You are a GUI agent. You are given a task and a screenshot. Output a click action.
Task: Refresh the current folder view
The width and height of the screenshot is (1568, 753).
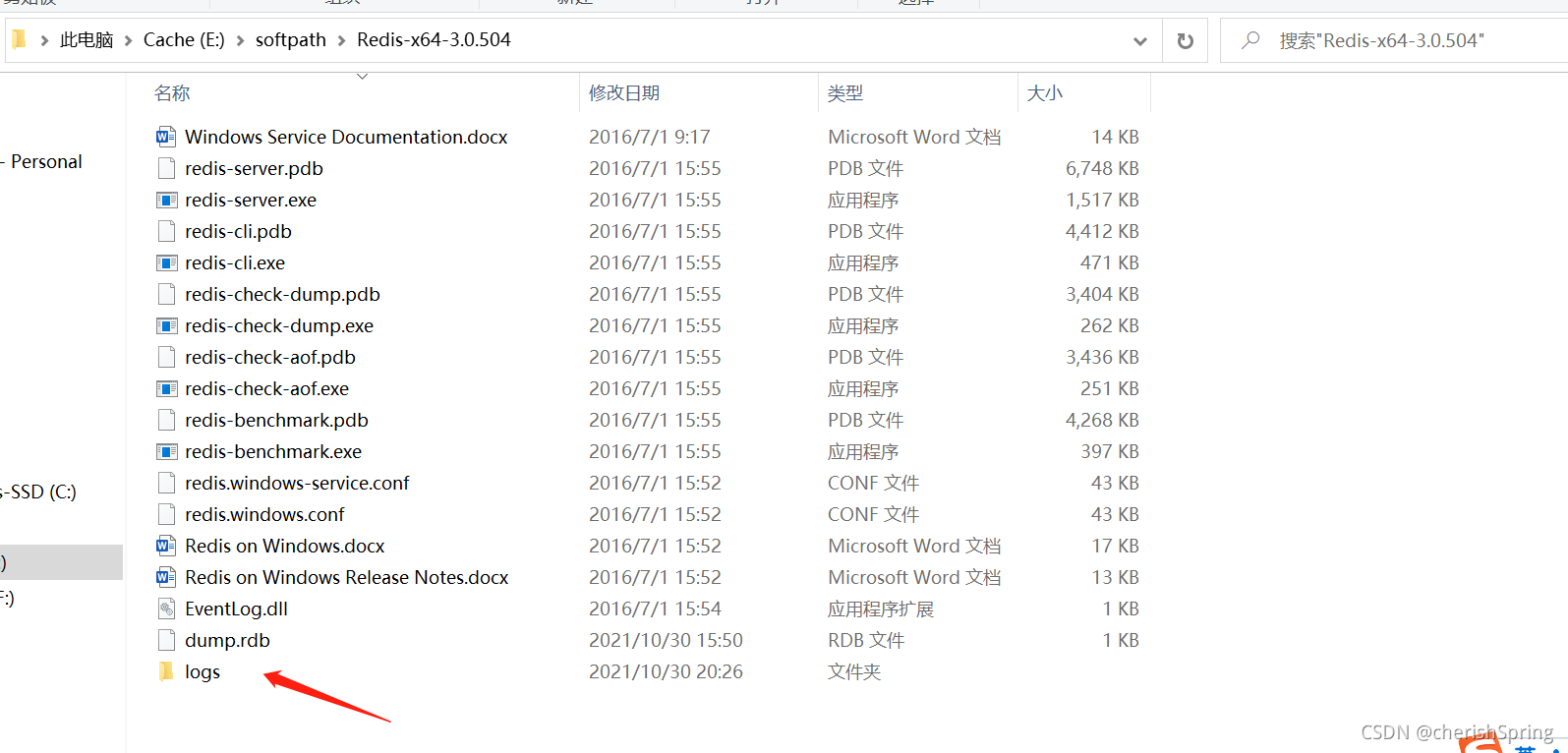(x=1185, y=40)
